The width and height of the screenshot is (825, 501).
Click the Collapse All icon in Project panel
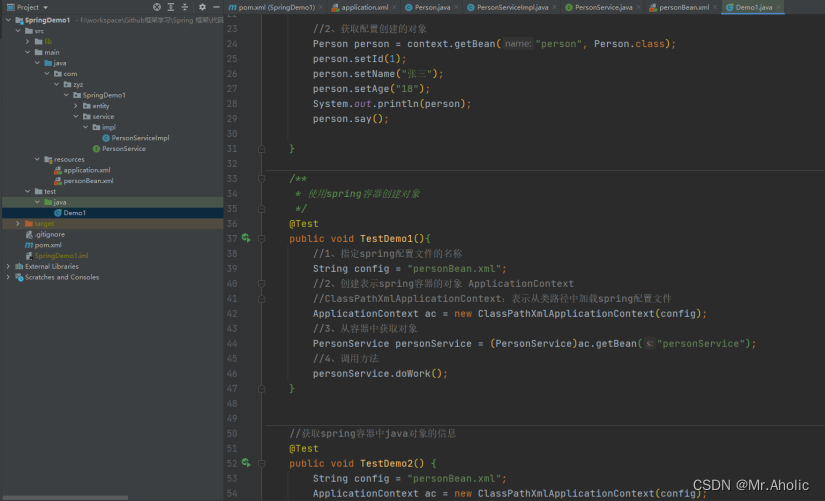[x=185, y=7]
